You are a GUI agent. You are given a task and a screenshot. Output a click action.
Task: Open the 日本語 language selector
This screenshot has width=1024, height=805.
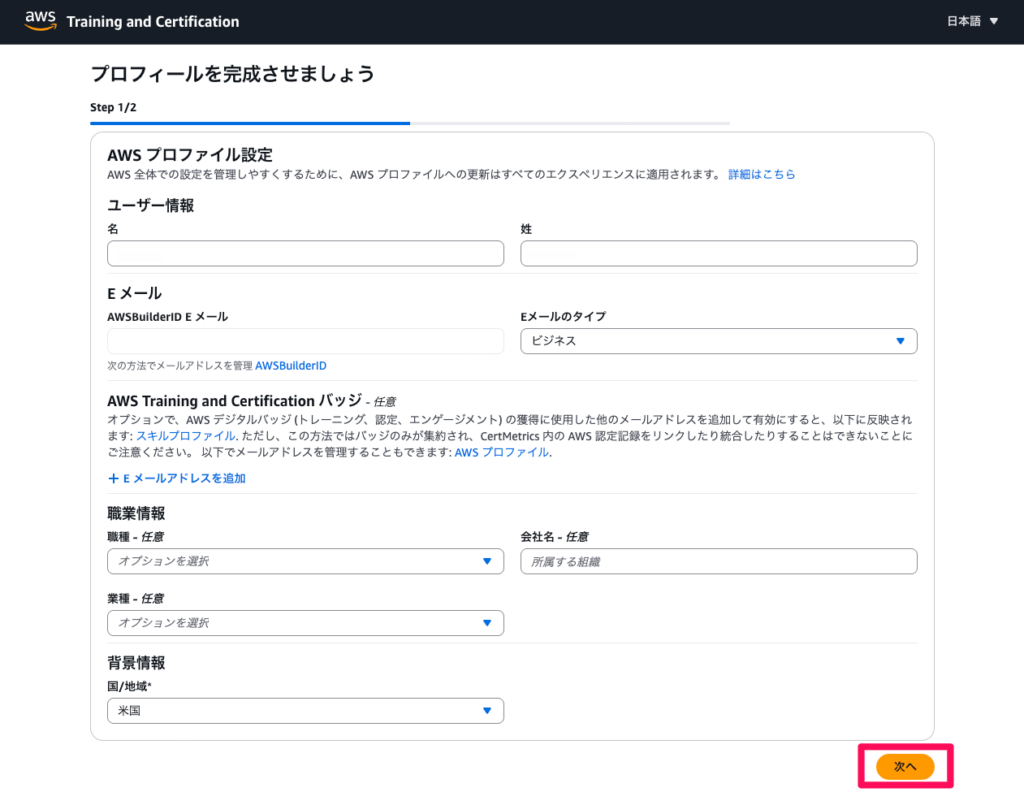coord(972,21)
